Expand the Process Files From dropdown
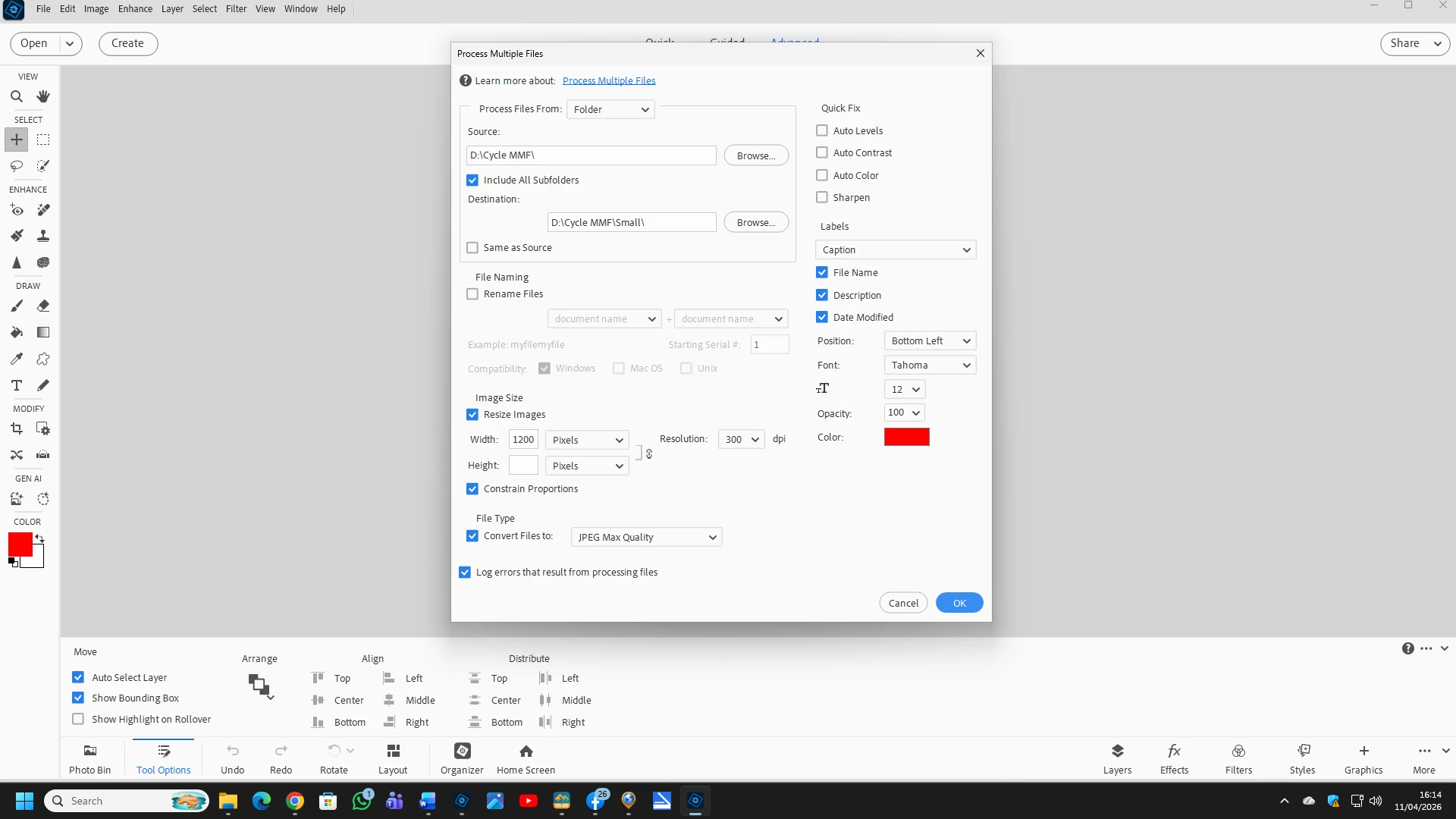The height and width of the screenshot is (819, 1456). (610, 109)
